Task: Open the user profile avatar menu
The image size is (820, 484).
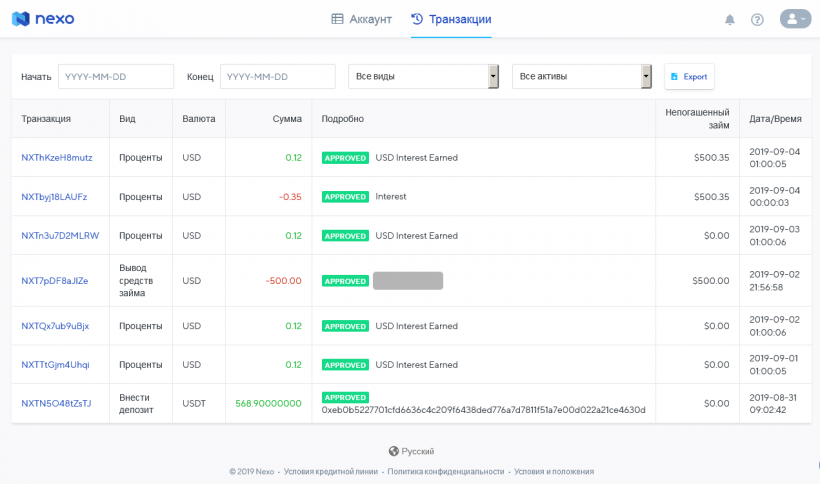Action: click(x=795, y=19)
